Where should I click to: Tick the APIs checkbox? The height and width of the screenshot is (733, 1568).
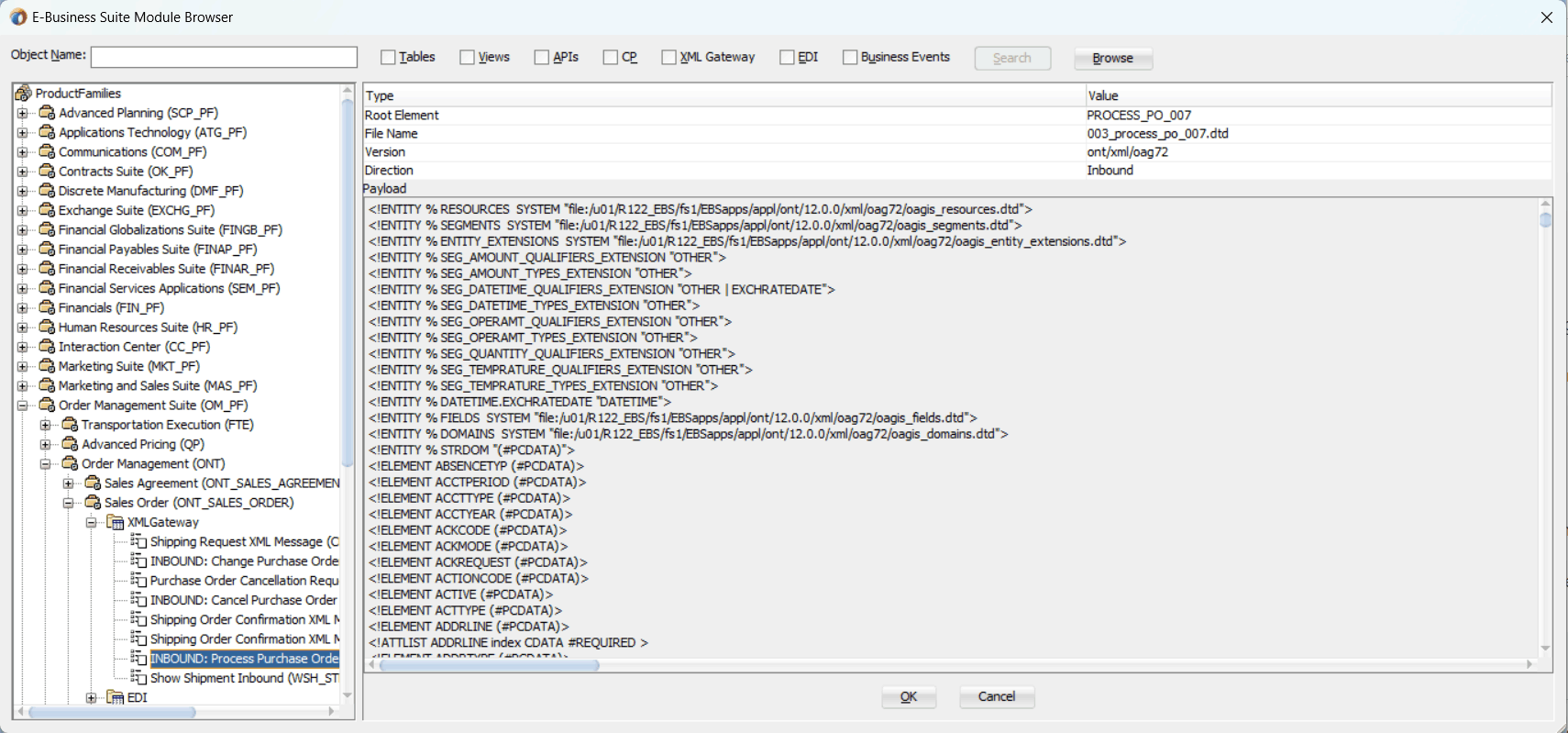point(542,57)
